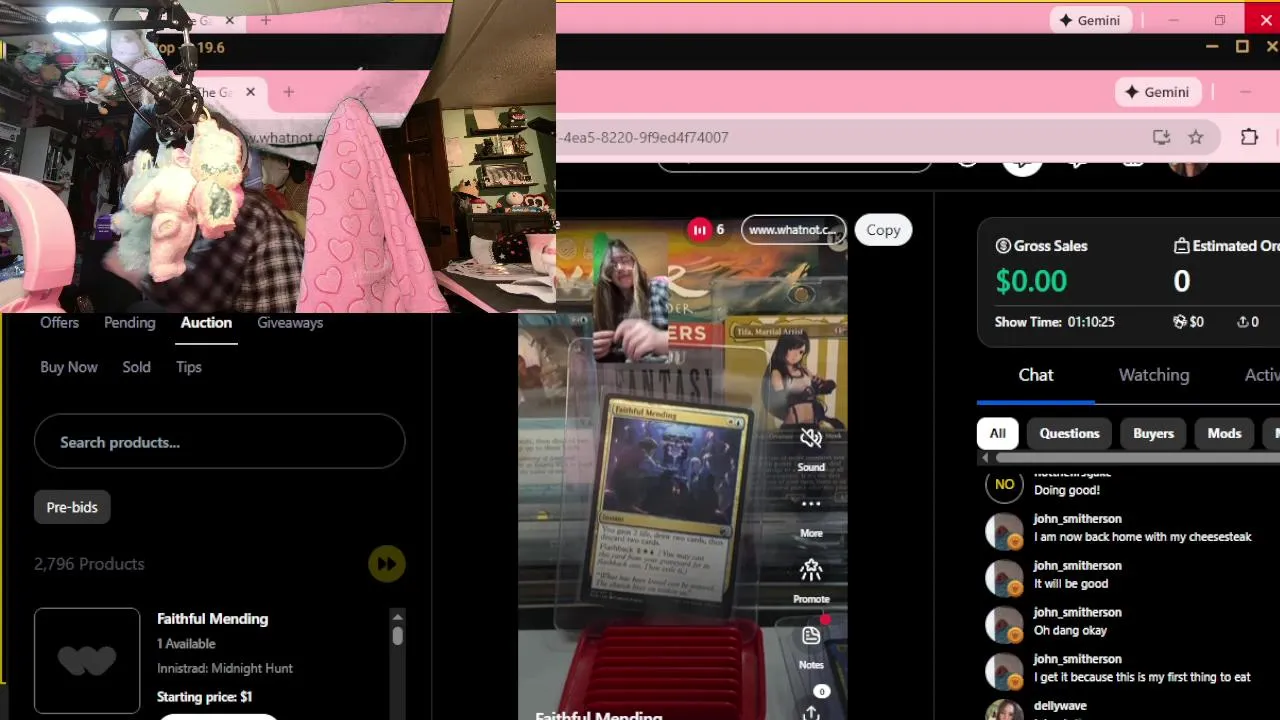Click the Search products field
The height and width of the screenshot is (720, 1280).
point(219,442)
